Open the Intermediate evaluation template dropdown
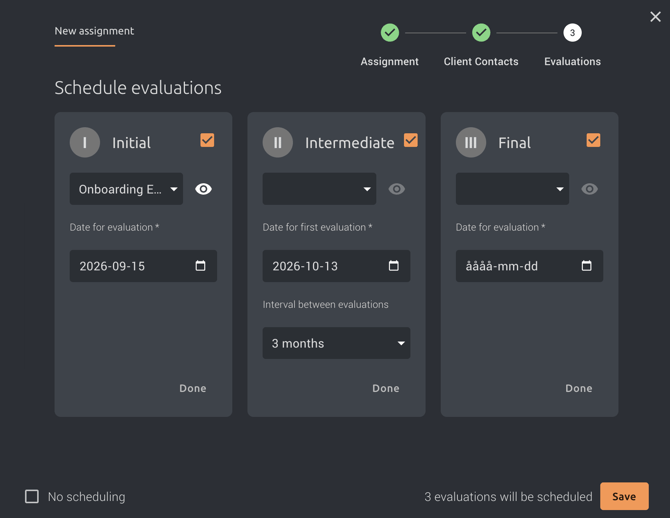The width and height of the screenshot is (670, 518). click(x=319, y=189)
